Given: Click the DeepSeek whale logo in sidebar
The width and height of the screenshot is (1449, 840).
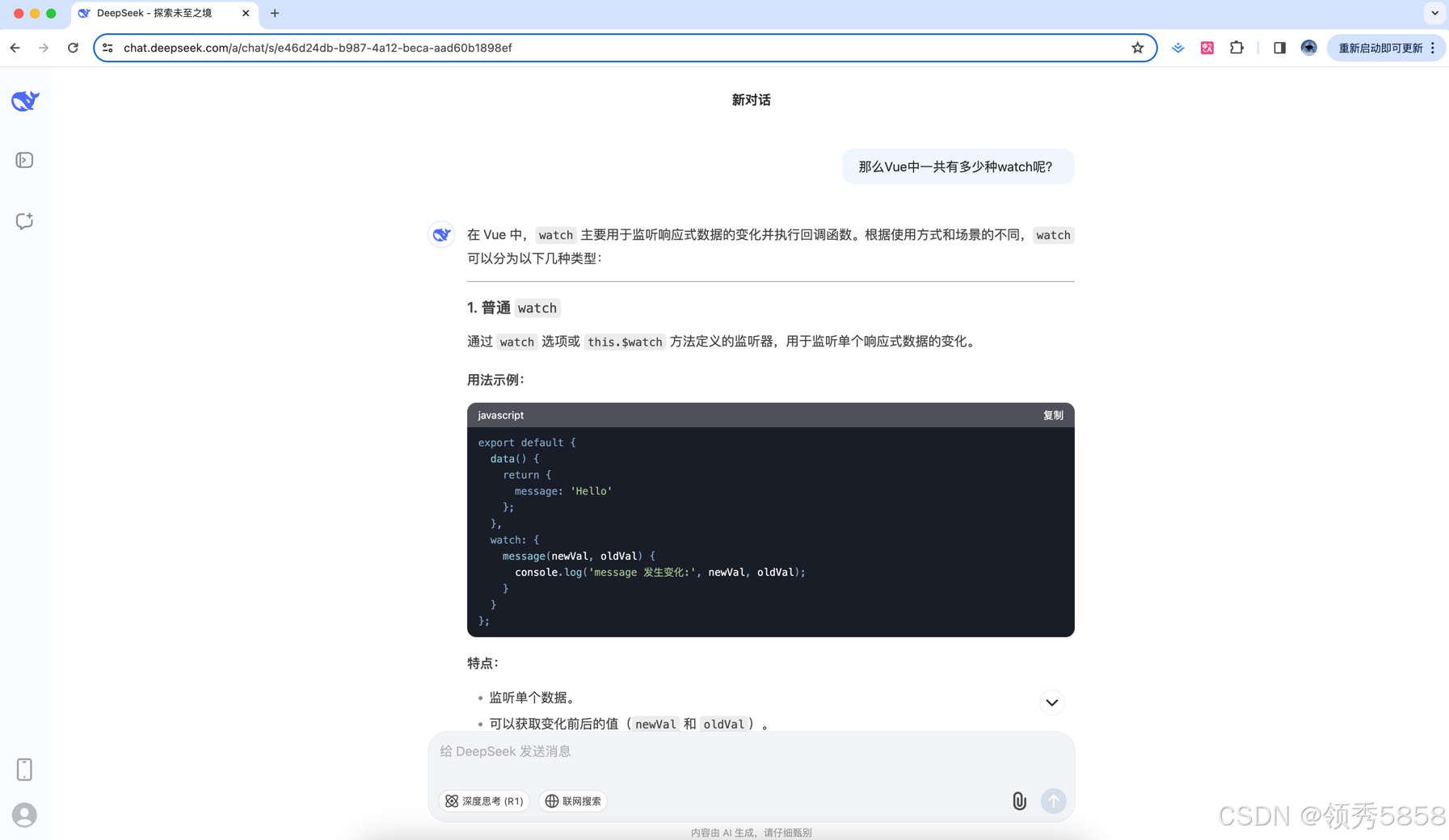Looking at the screenshot, I should point(25,101).
